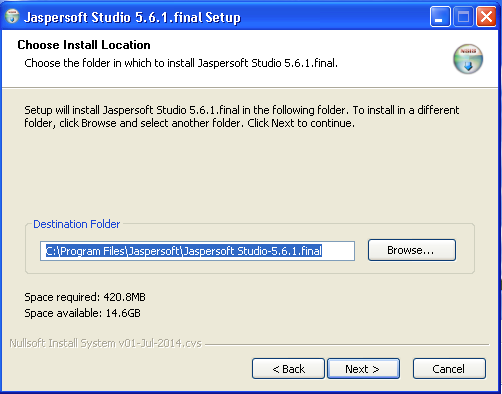Screen dimensions: 502x394
Task: Cancel the Jaspersoft Studio setup
Action: [x=449, y=369]
